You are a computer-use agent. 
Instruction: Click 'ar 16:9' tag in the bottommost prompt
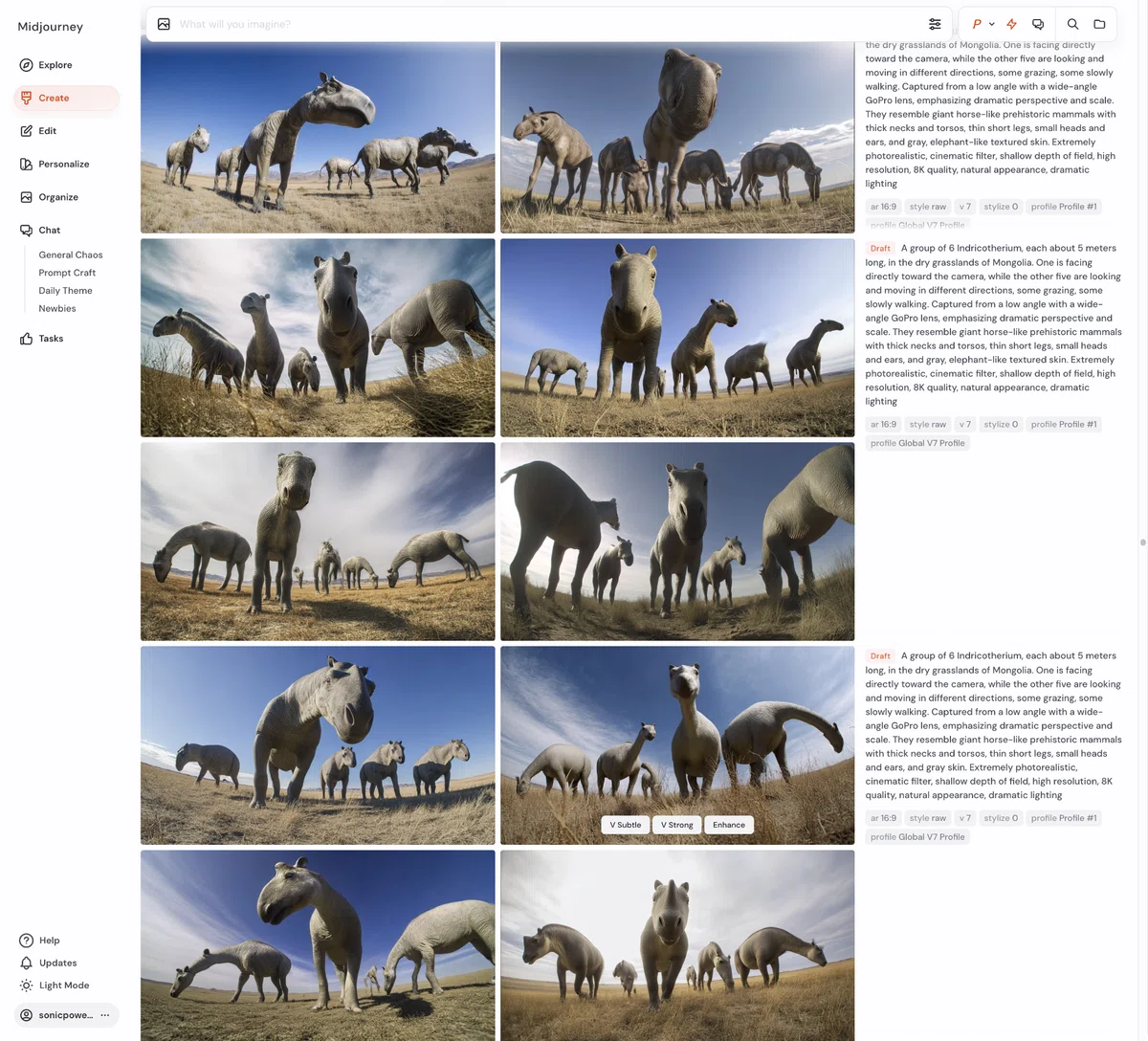(x=883, y=818)
